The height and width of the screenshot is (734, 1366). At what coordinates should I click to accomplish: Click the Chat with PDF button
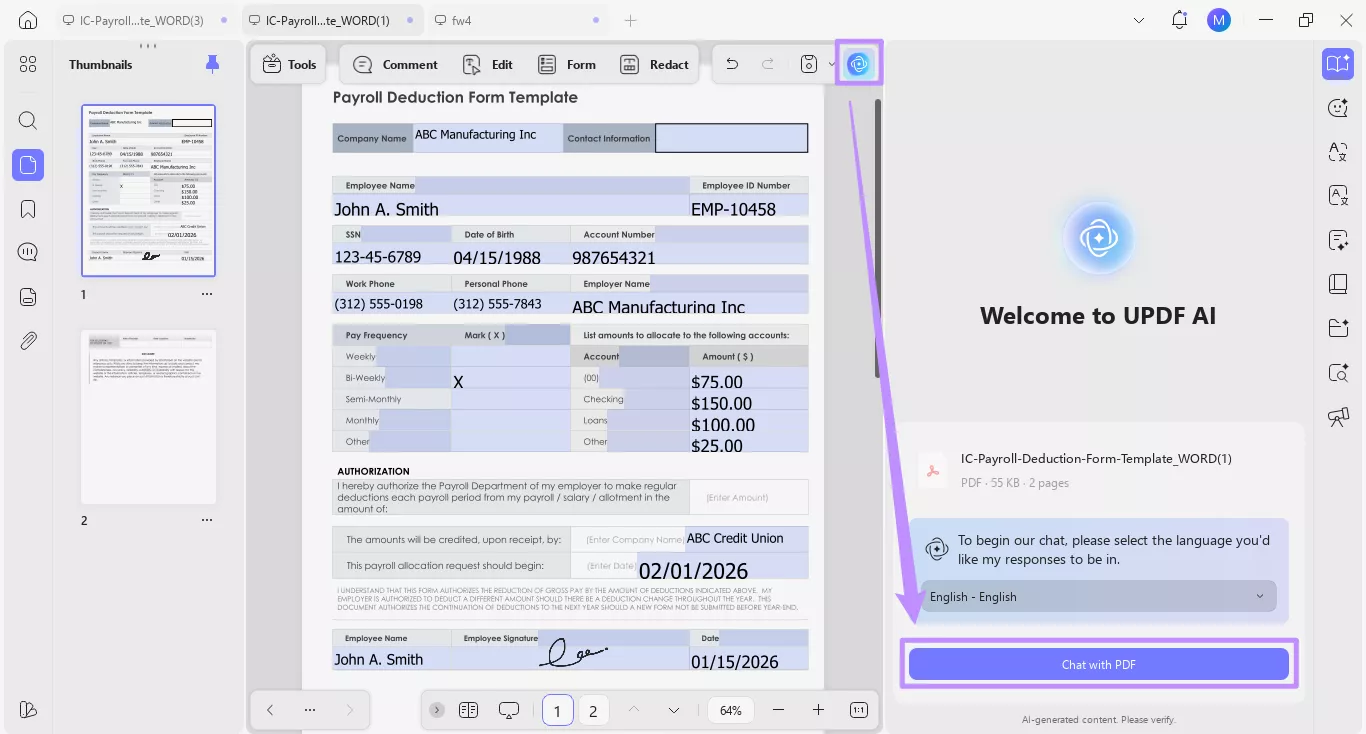(x=1098, y=664)
